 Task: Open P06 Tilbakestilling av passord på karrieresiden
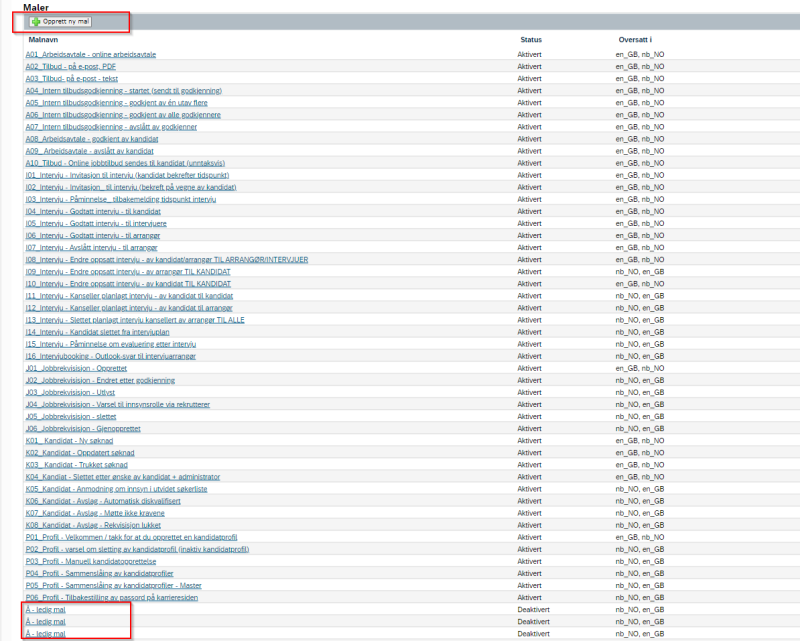[112, 598]
